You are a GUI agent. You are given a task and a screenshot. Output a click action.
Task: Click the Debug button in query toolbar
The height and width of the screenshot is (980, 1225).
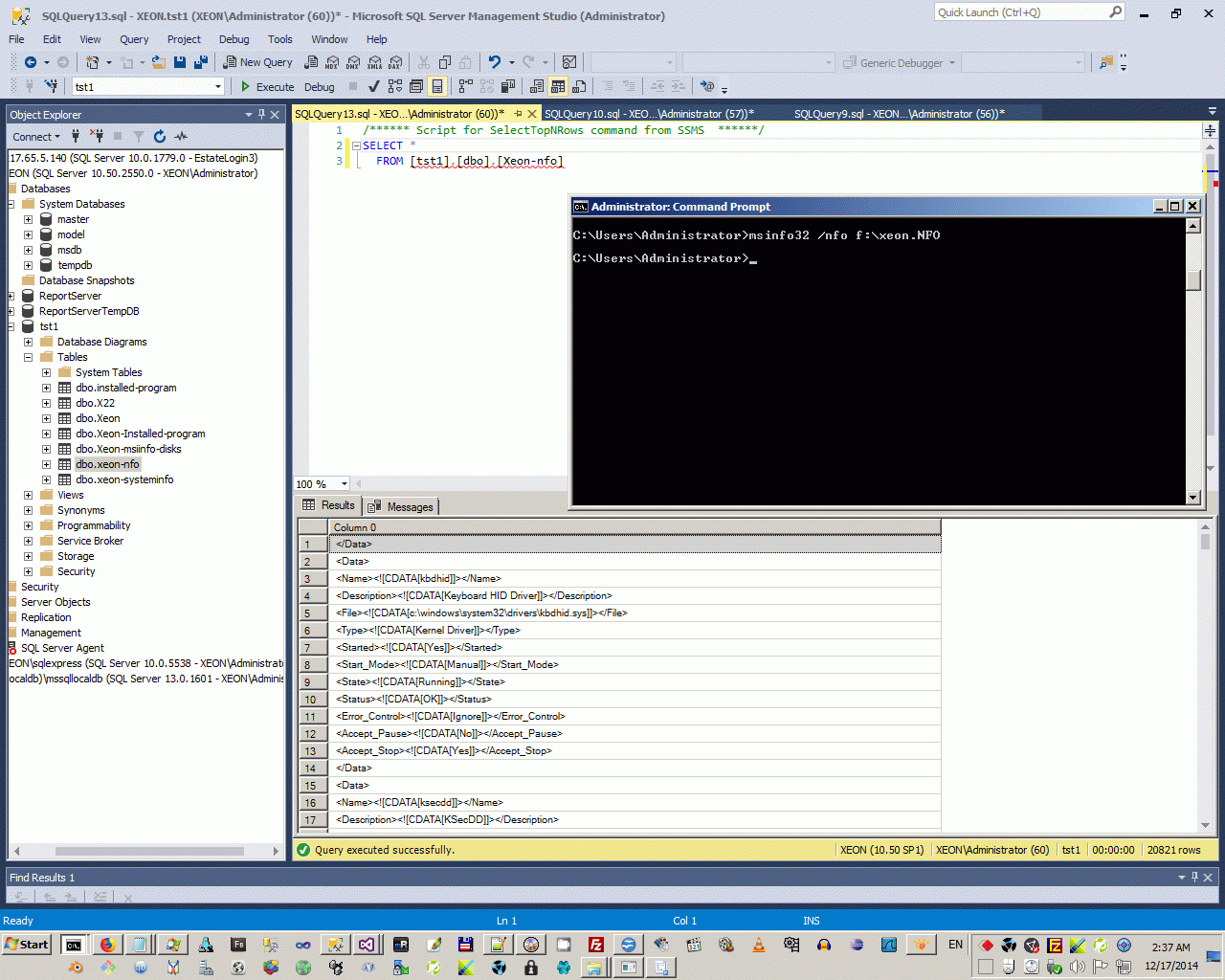tap(320, 86)
